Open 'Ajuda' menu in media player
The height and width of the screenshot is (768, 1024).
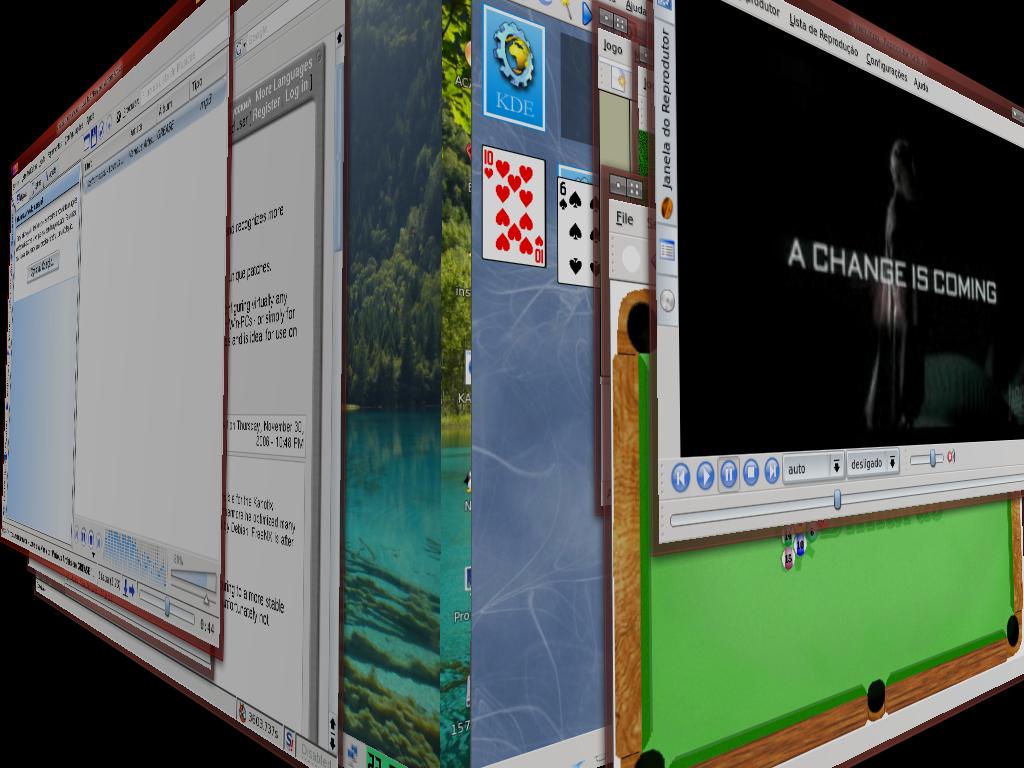[921, 85]
